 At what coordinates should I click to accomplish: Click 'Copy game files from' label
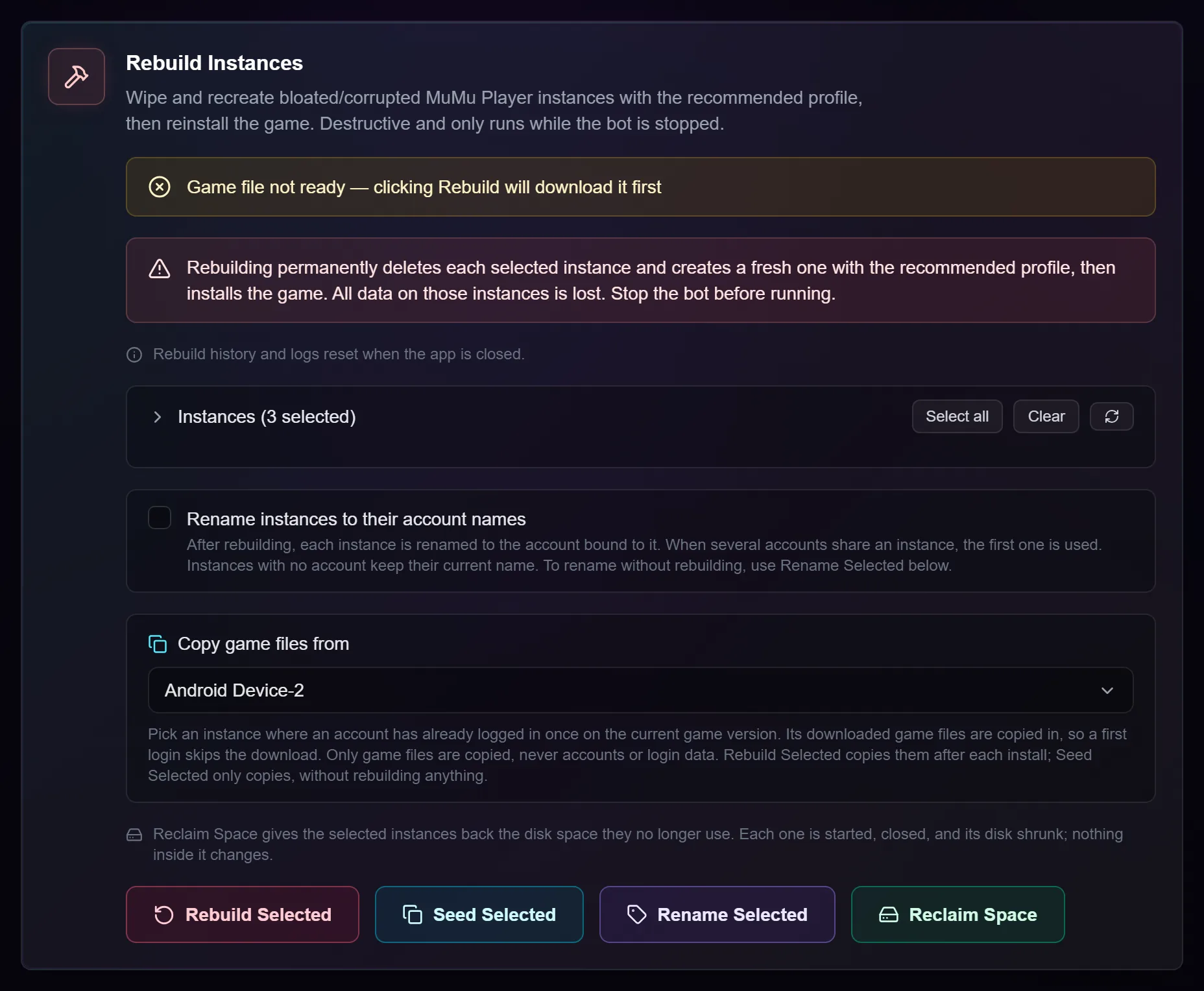(263, 643)
